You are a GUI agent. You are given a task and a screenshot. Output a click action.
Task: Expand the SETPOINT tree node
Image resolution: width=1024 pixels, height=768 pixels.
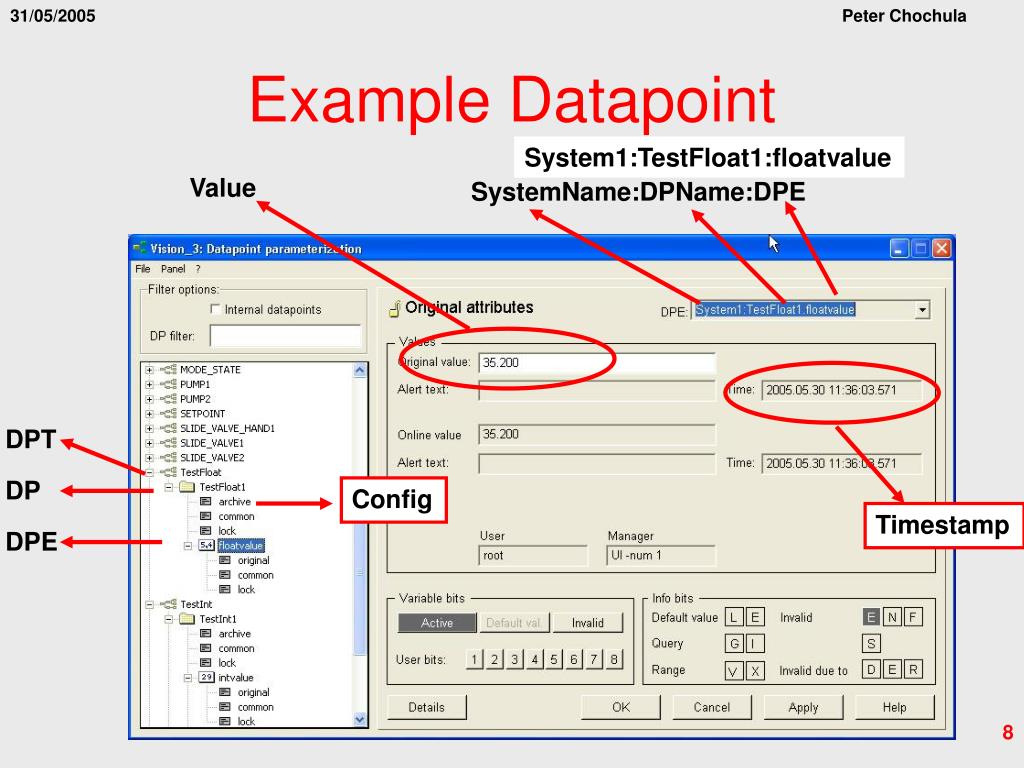point(150,414)
